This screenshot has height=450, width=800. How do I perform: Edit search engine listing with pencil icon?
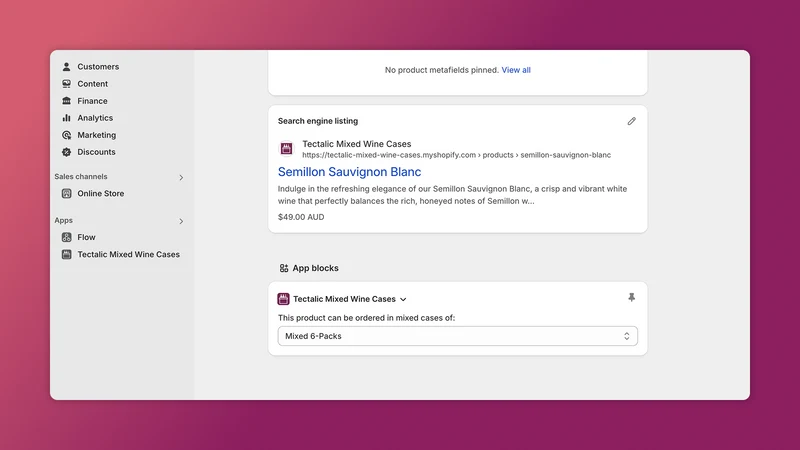click(632, 121)
